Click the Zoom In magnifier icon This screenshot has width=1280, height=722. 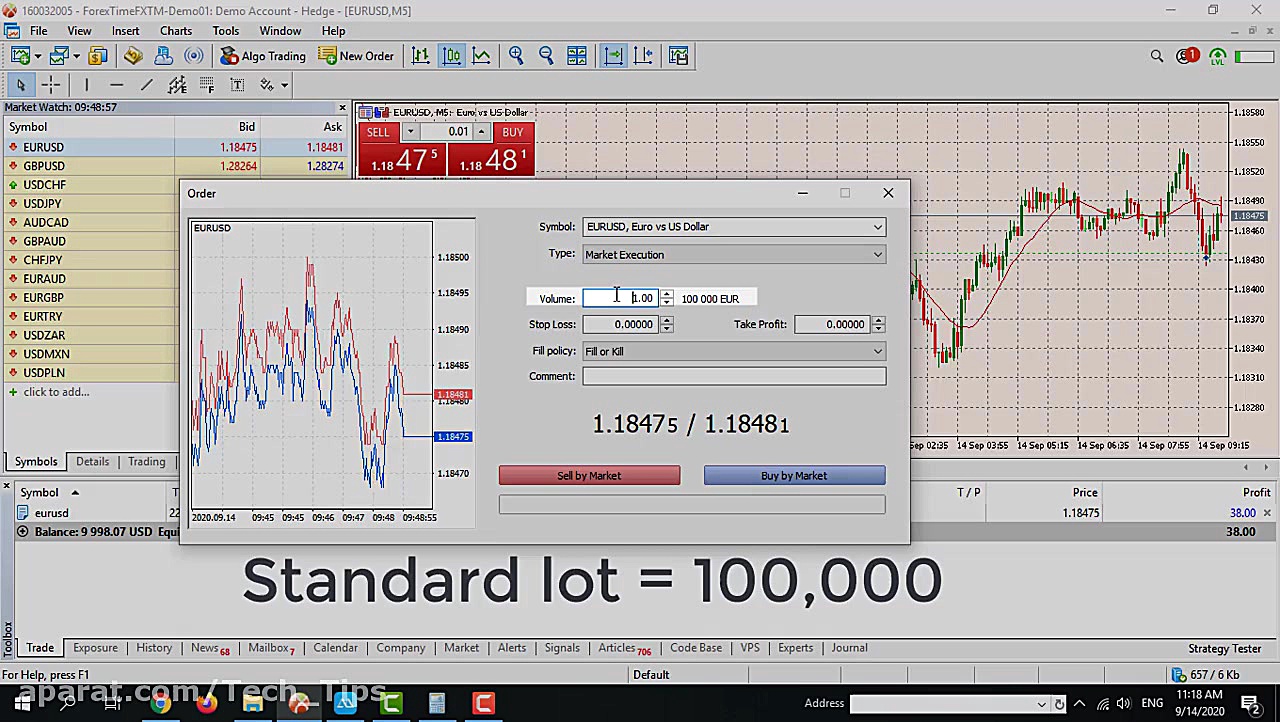516,56
